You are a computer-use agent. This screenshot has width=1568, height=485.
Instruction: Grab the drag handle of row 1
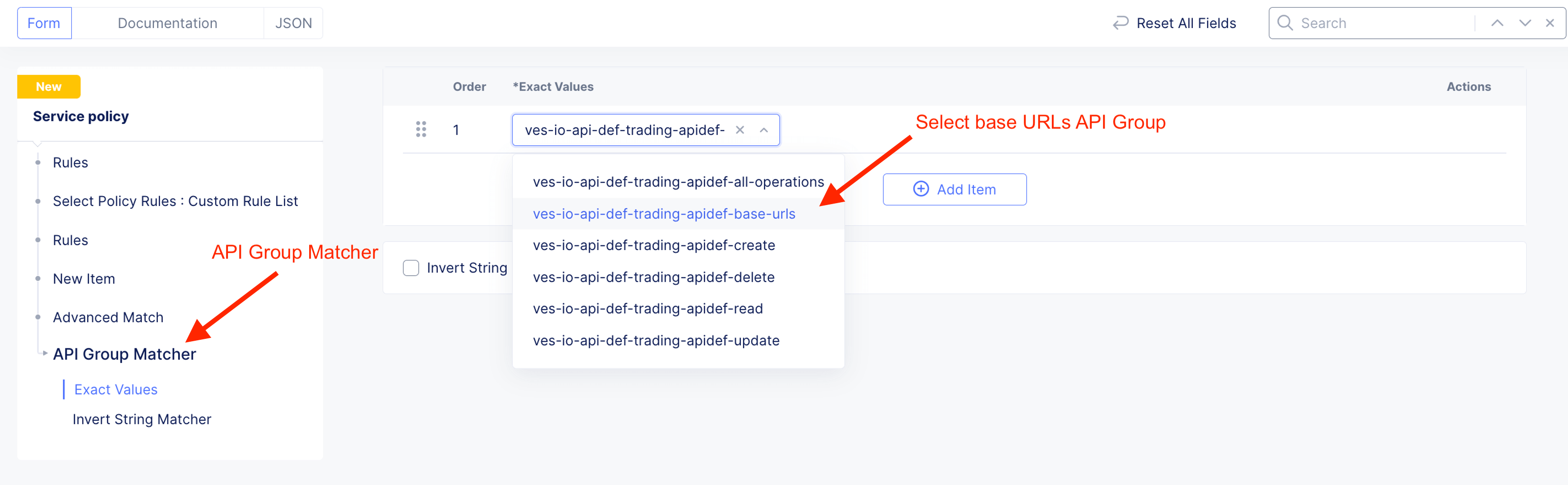pos(421,130)
